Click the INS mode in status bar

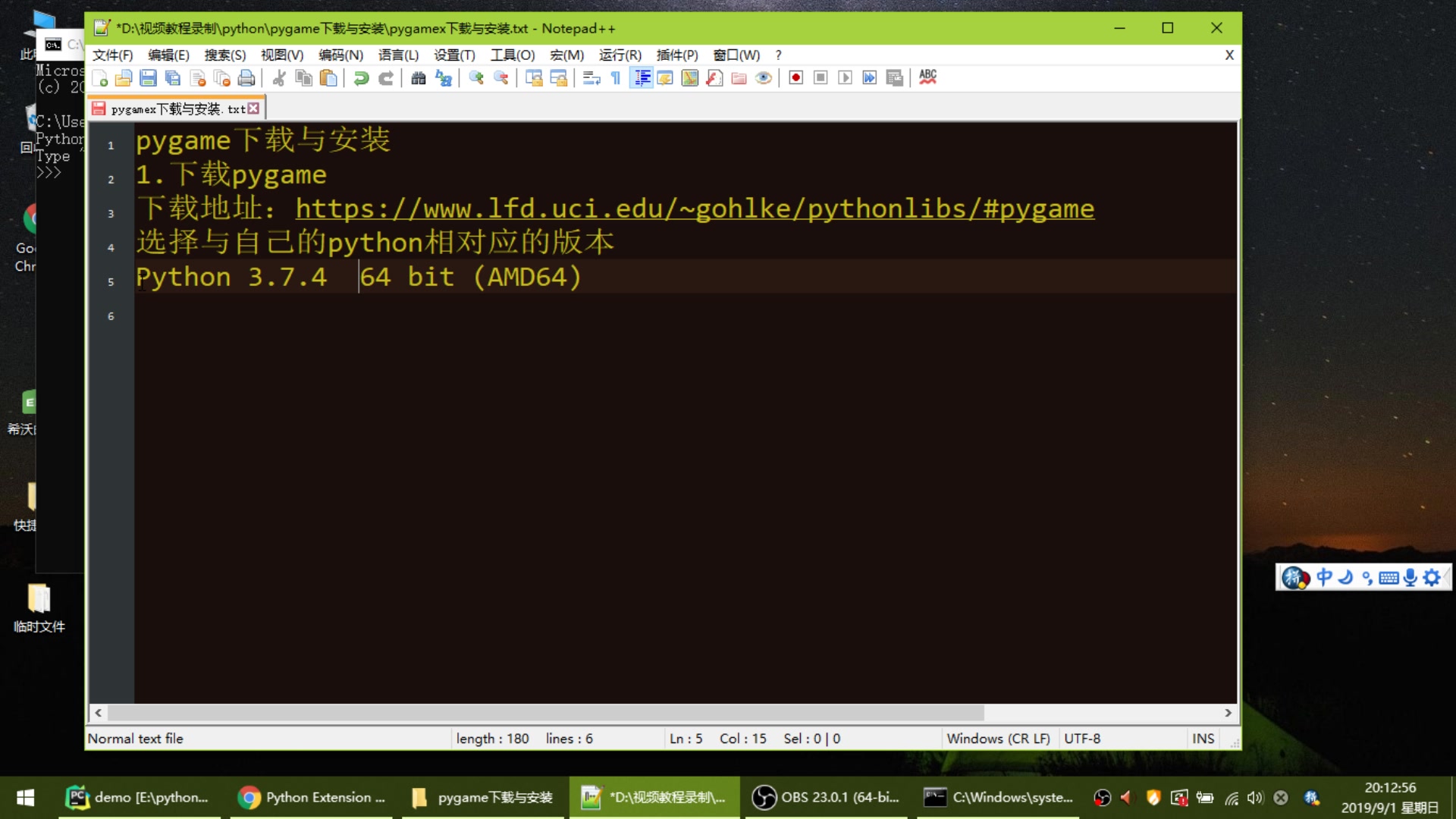[1203, 739]
